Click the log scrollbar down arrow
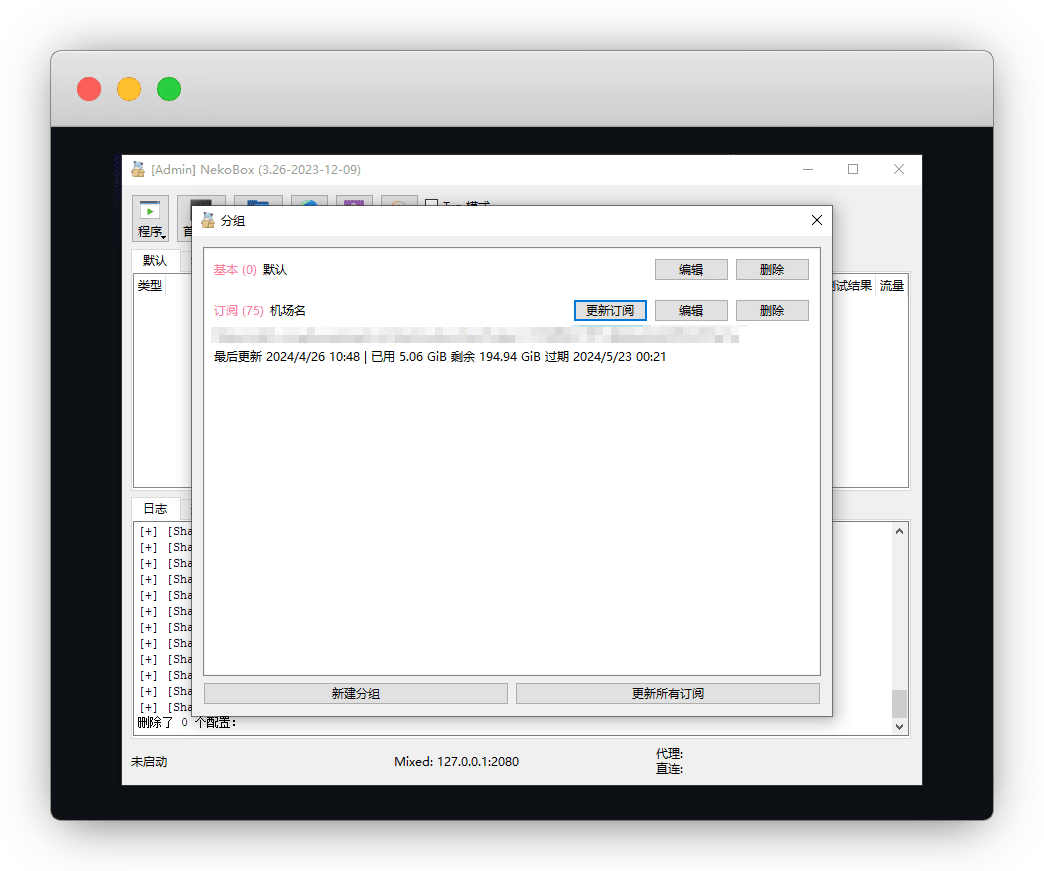The image size is (1044, 871). tap(900, 727)
